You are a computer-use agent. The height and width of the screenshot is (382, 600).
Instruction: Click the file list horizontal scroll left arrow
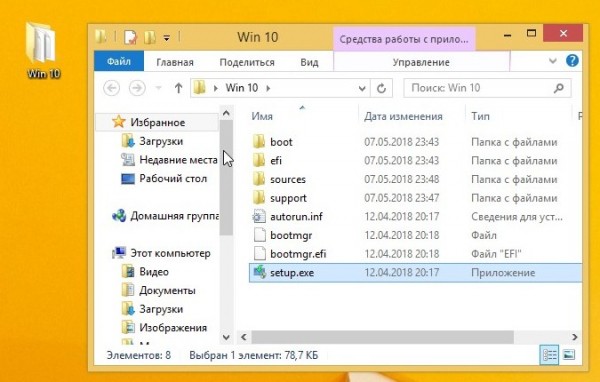pos(244,337)
